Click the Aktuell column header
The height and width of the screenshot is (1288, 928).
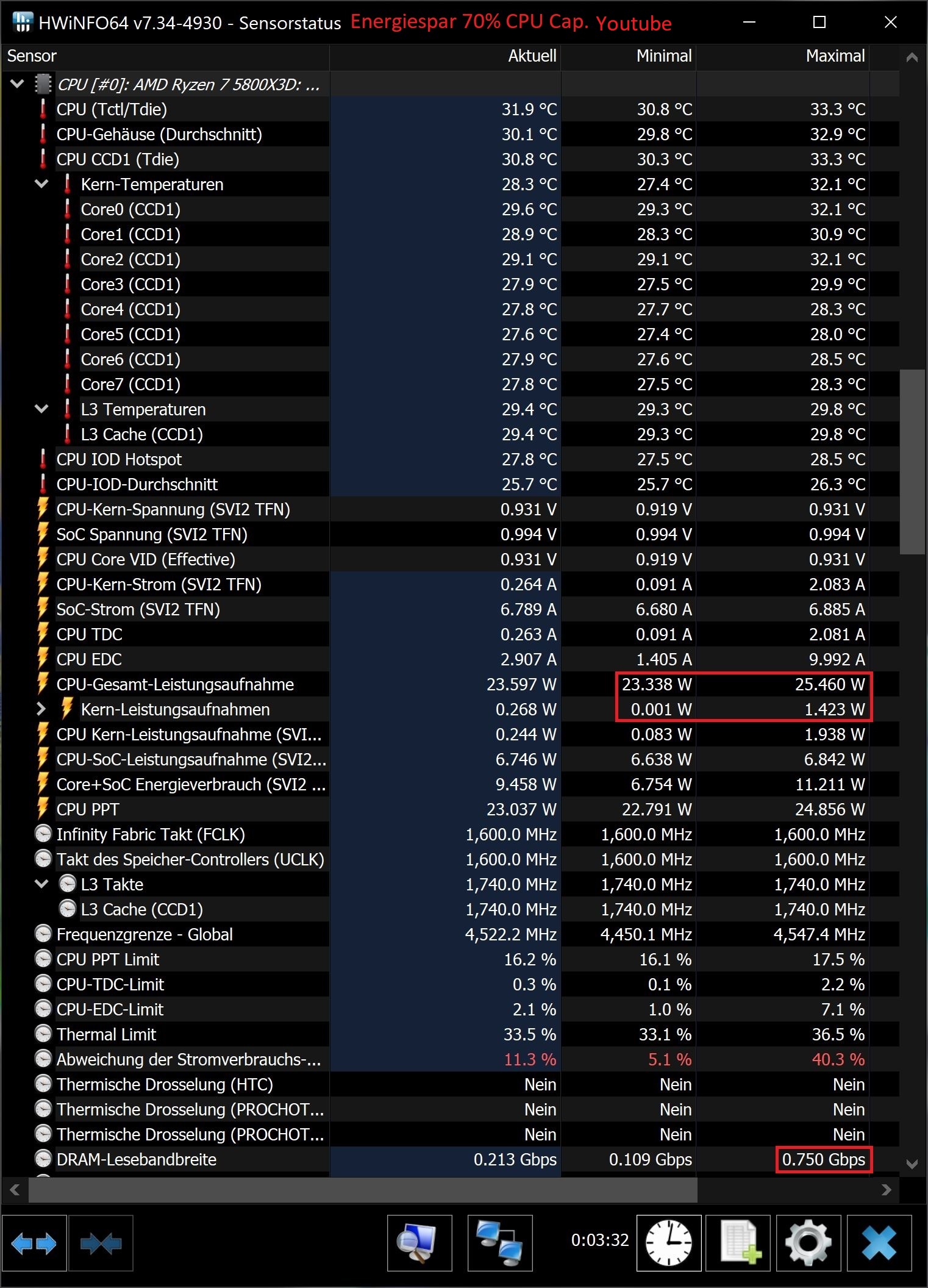point(445,56)
